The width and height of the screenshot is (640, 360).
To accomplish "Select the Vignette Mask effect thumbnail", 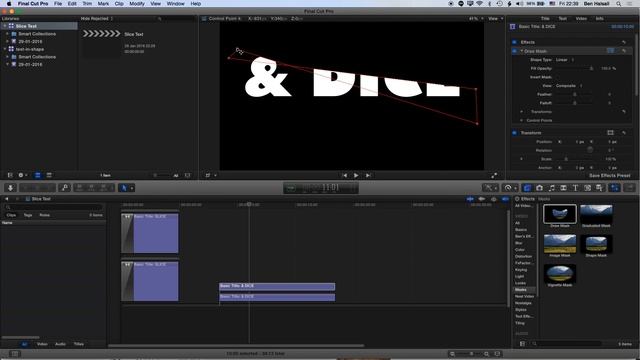I will click(x=560, y=274).
